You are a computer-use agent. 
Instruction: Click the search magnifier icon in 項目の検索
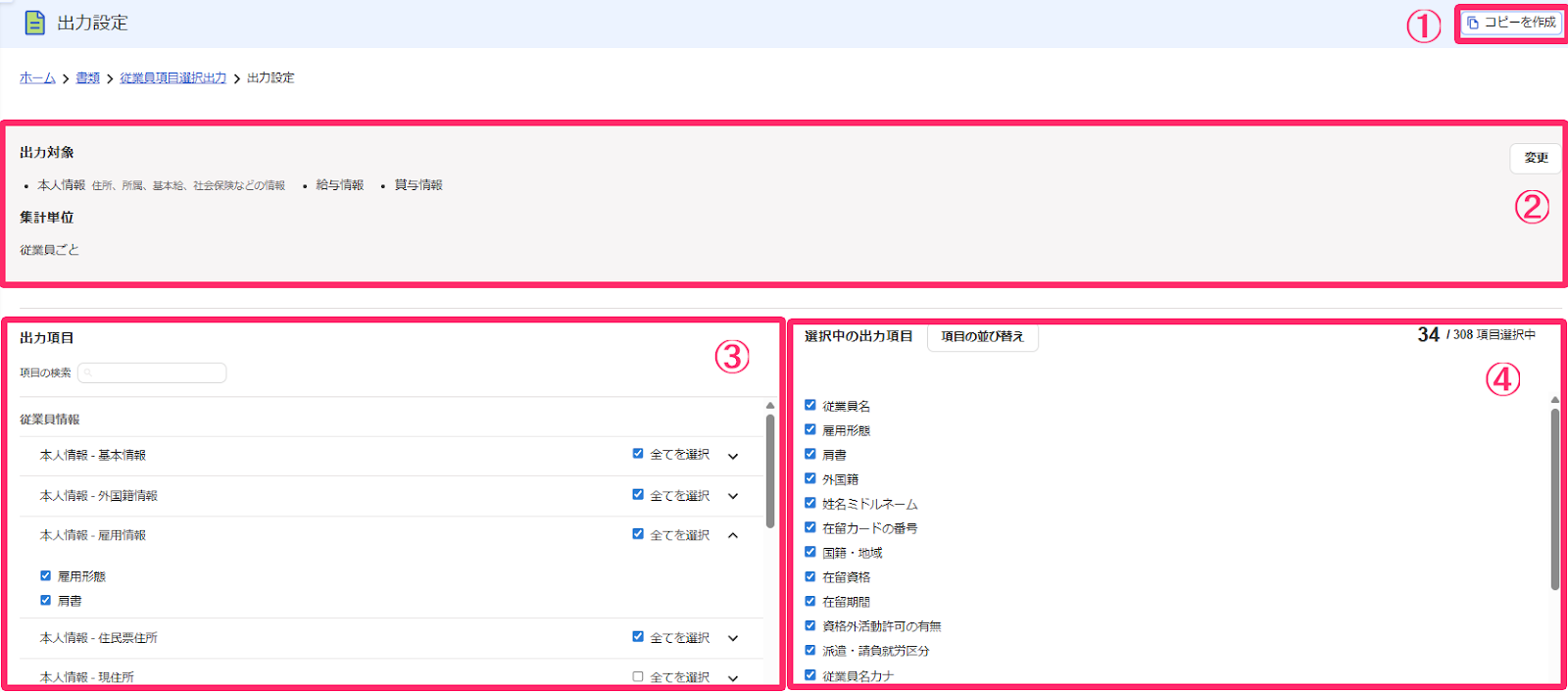[x=87, y=373]
